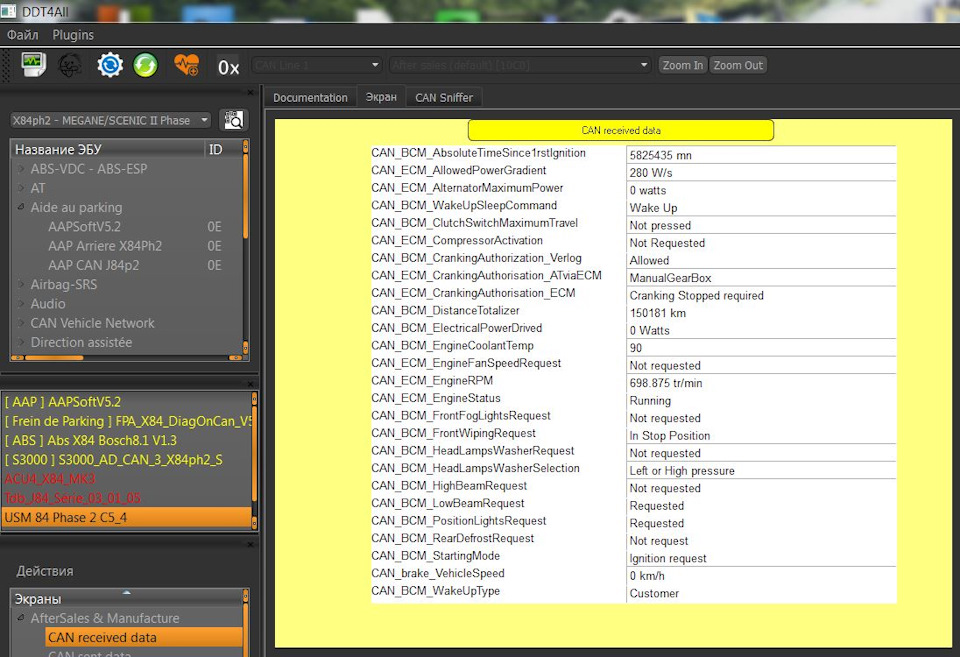Select AAPSoftV5.2 in the ECU tree

[84, 227]
